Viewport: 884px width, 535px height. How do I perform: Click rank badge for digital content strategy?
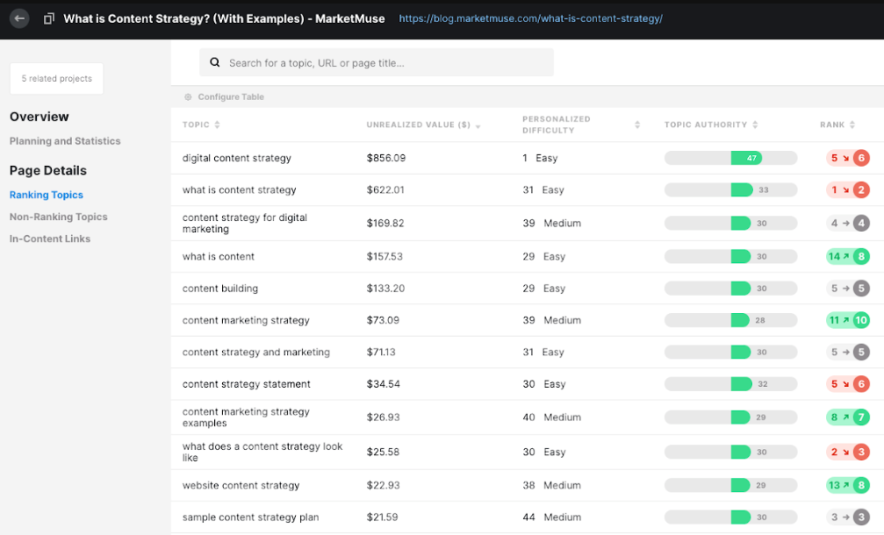(x=848, y=158)
